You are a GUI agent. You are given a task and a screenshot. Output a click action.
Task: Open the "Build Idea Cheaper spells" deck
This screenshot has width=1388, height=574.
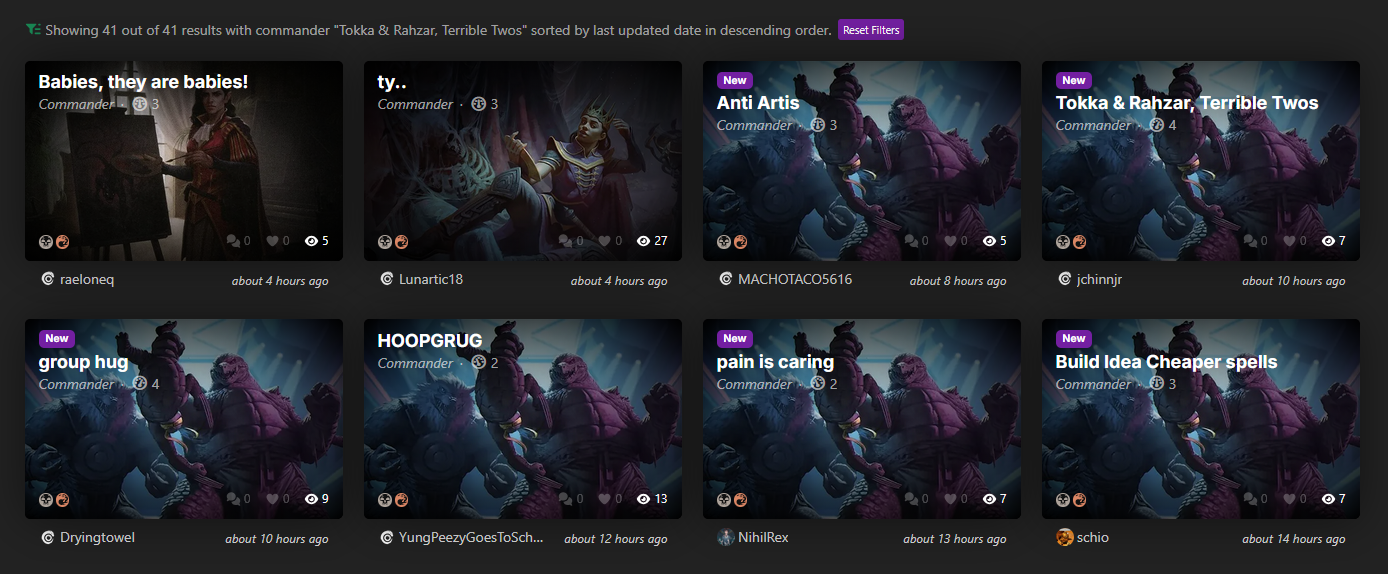pyautogui.click(x=1167, y=362)
